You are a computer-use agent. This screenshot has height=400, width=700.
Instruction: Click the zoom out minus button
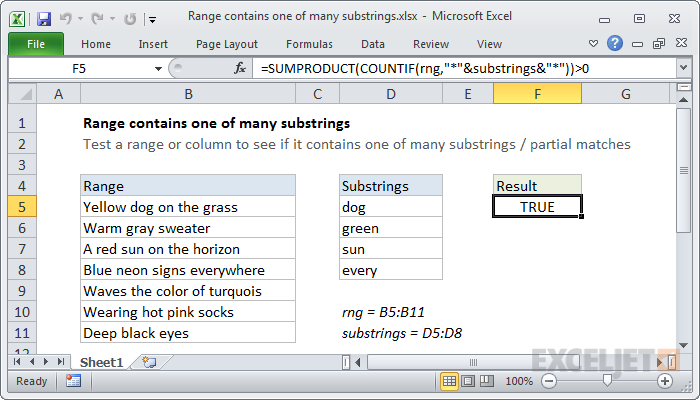(549, 381)
